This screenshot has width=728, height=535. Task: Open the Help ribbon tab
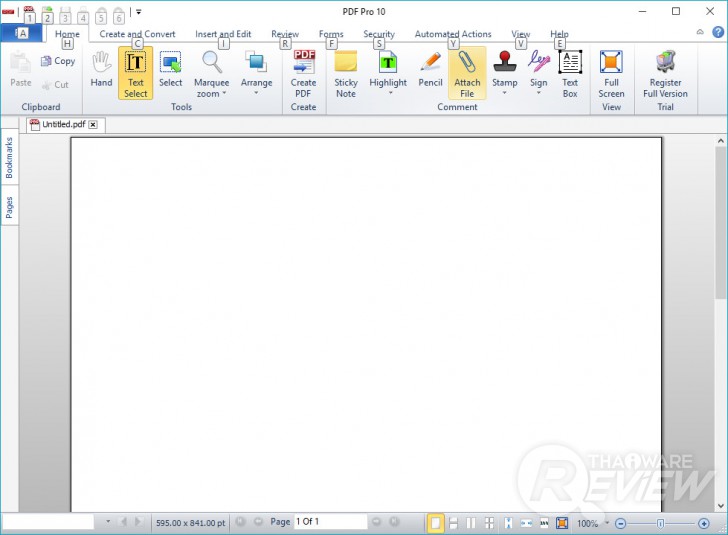click(559, 34)
